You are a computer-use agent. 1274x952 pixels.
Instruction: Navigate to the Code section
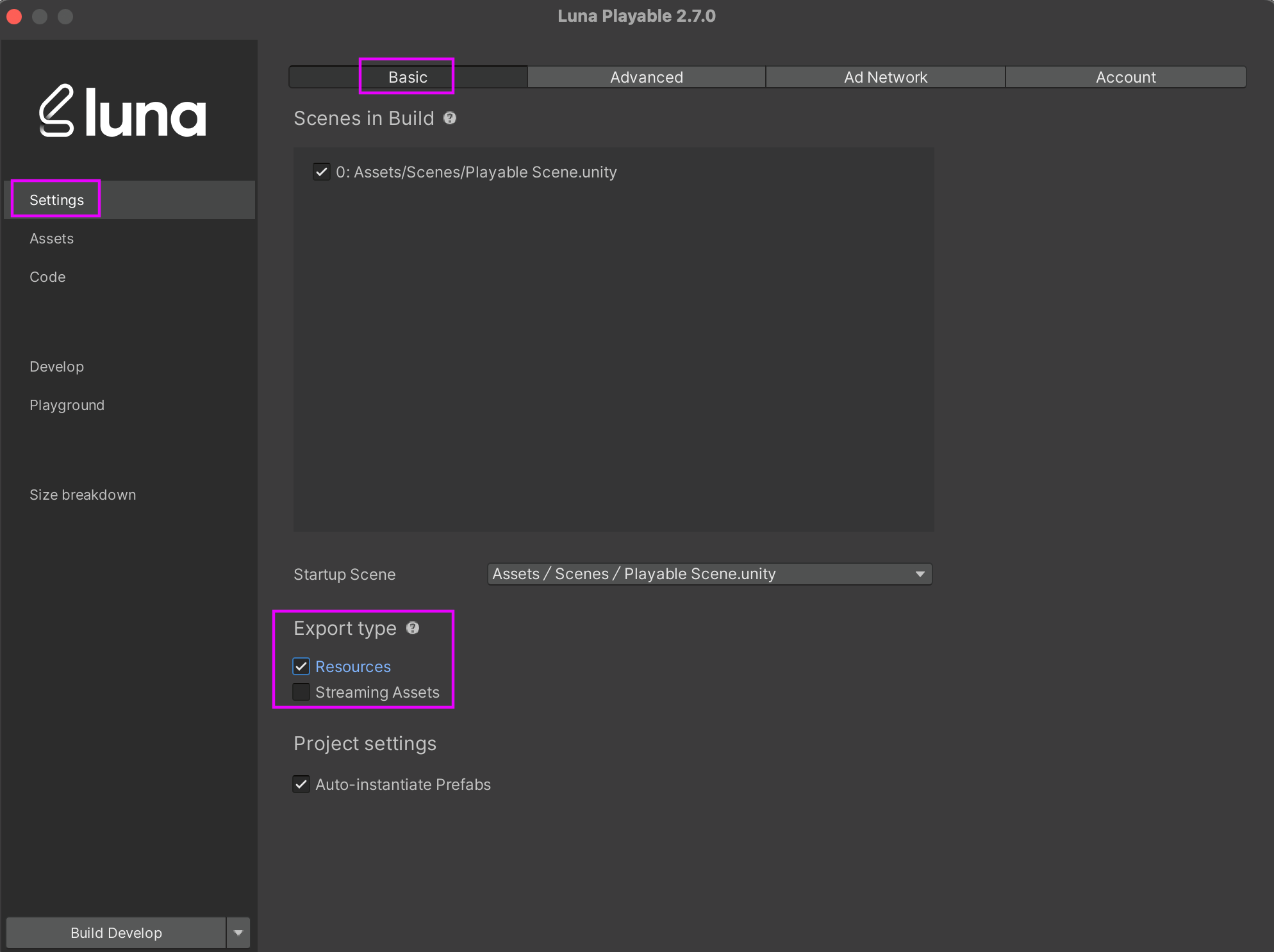47,277
